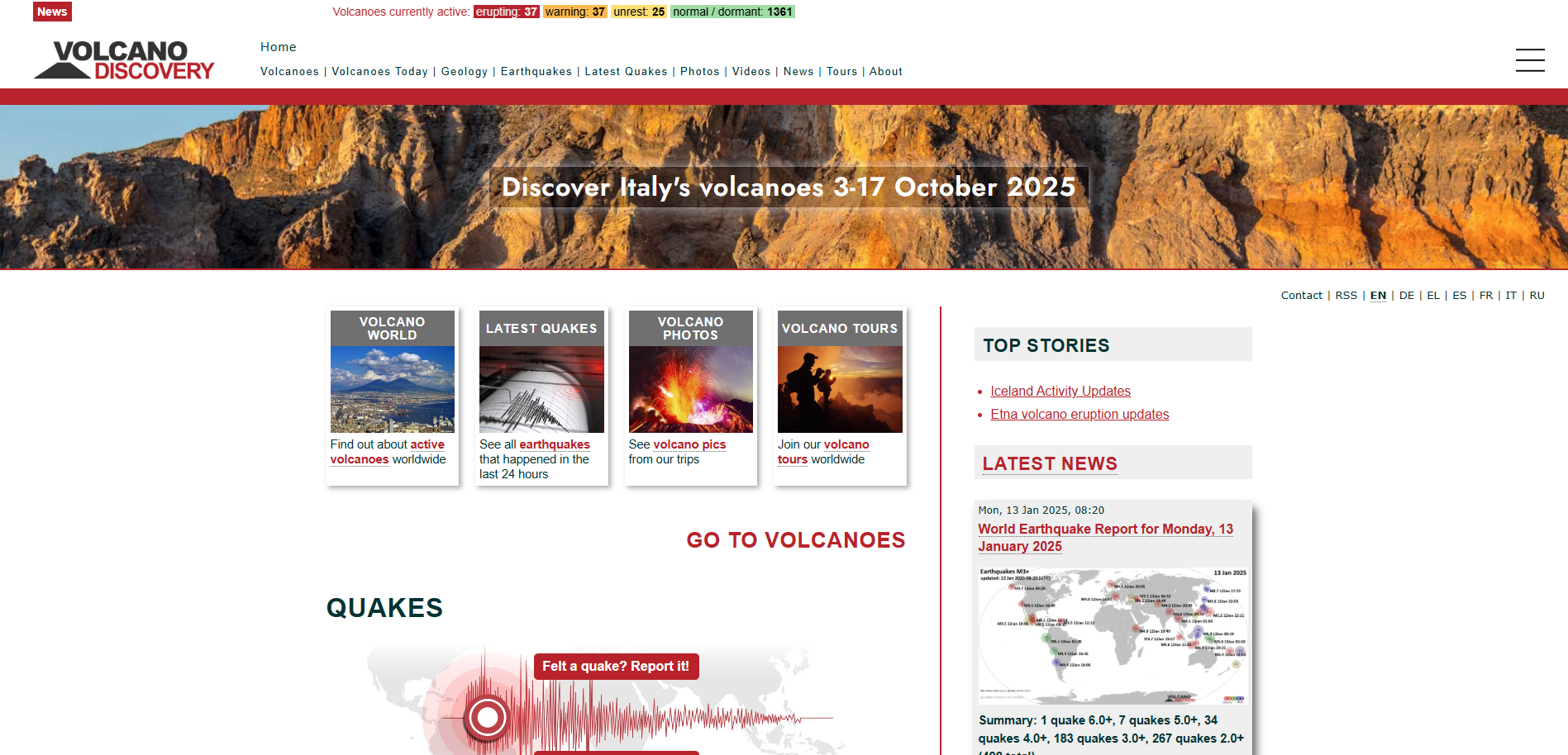Viewport: 1568px width, 755px height.
Task: Open the Volcano Photos eruption image
Action: click(690, 389)
